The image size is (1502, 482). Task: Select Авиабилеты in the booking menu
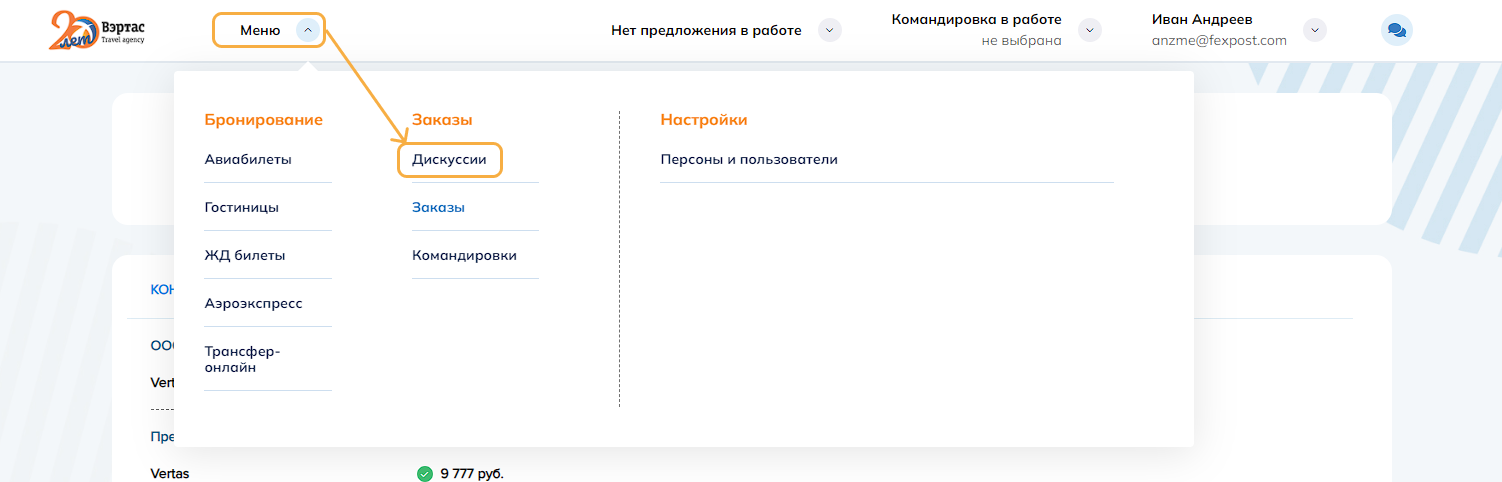click(248, 160)
